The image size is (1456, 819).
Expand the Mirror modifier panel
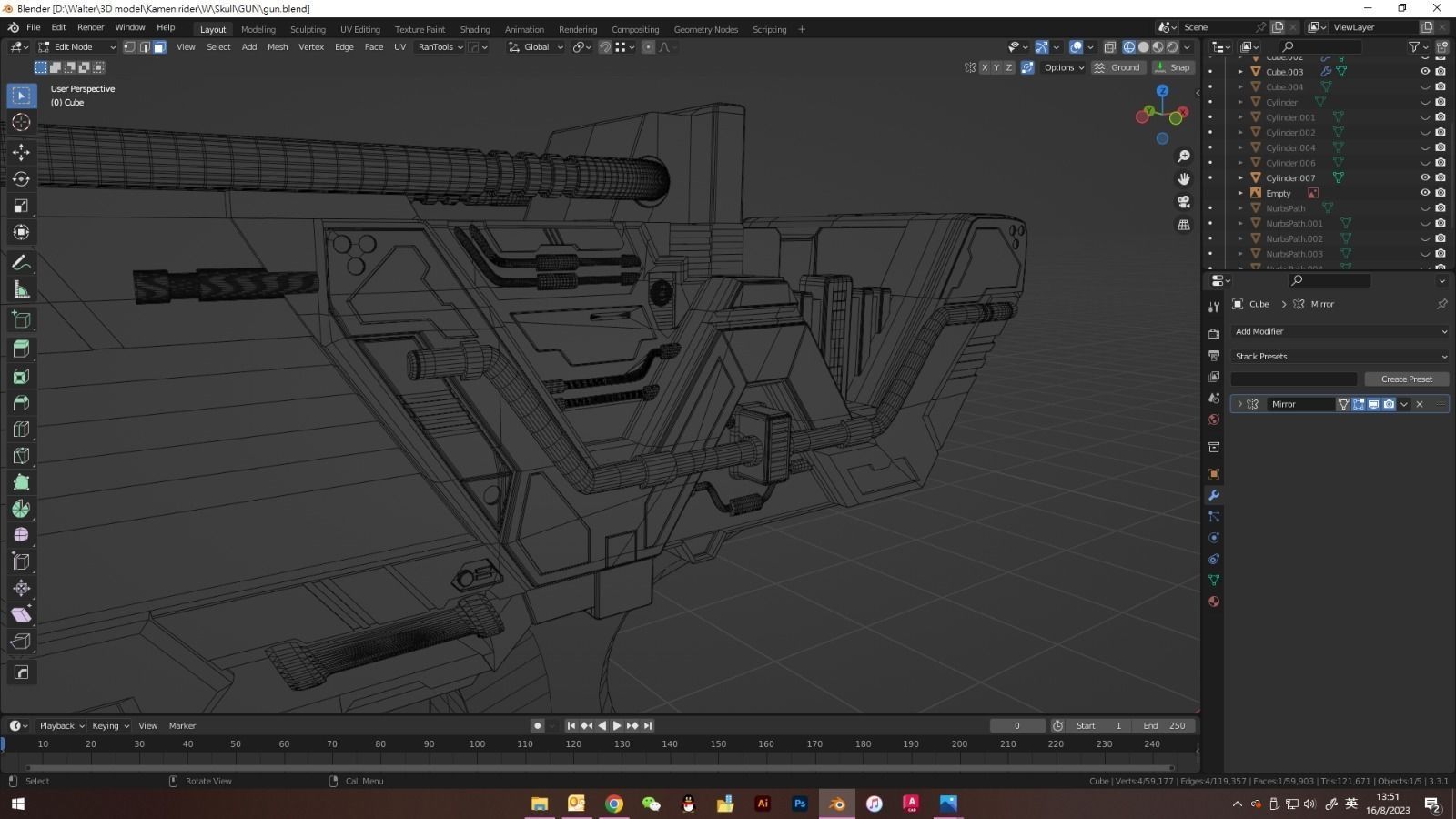[x=1239, y=404]
